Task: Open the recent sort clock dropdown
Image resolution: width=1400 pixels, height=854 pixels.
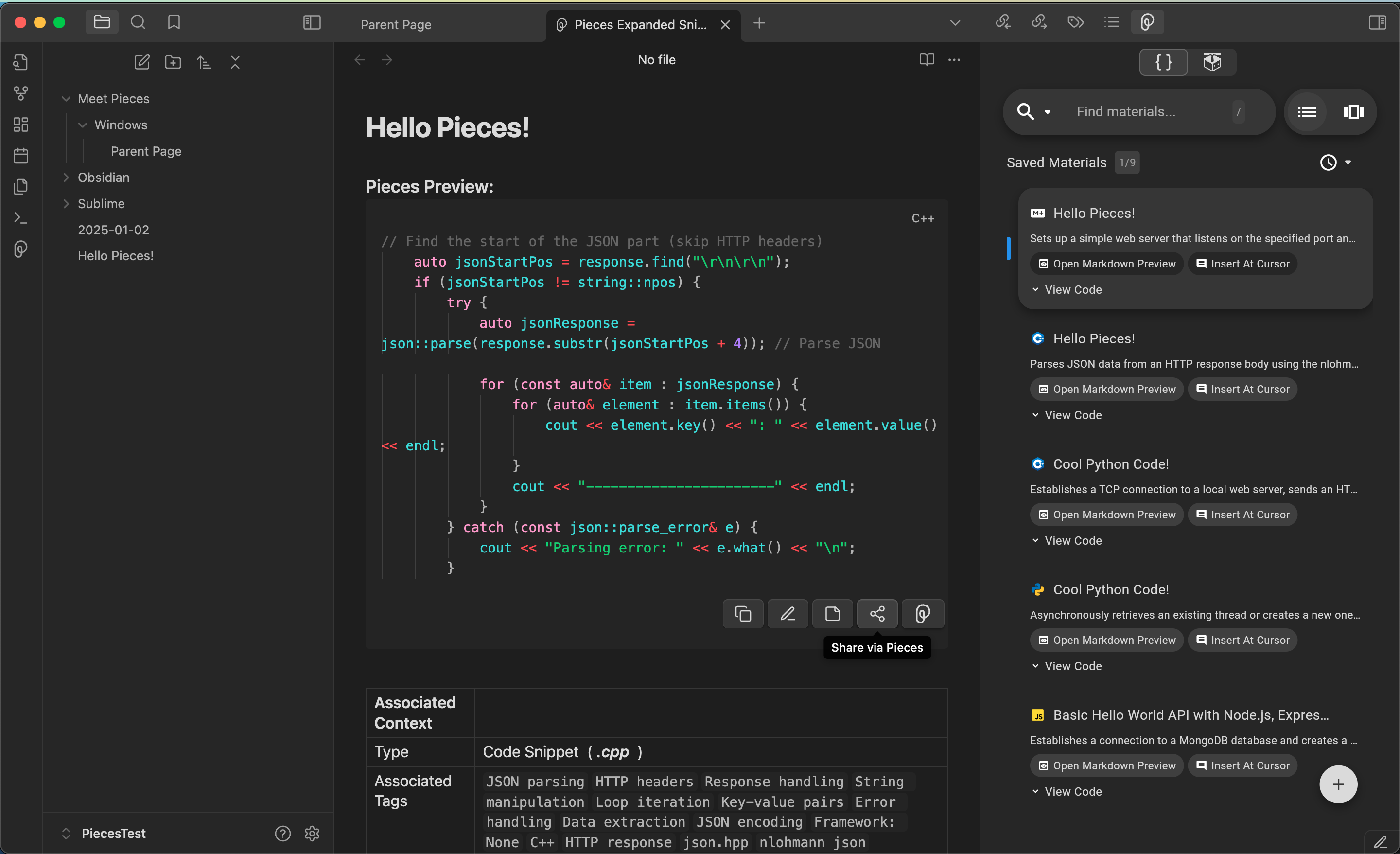Action: coord(1335,162)
